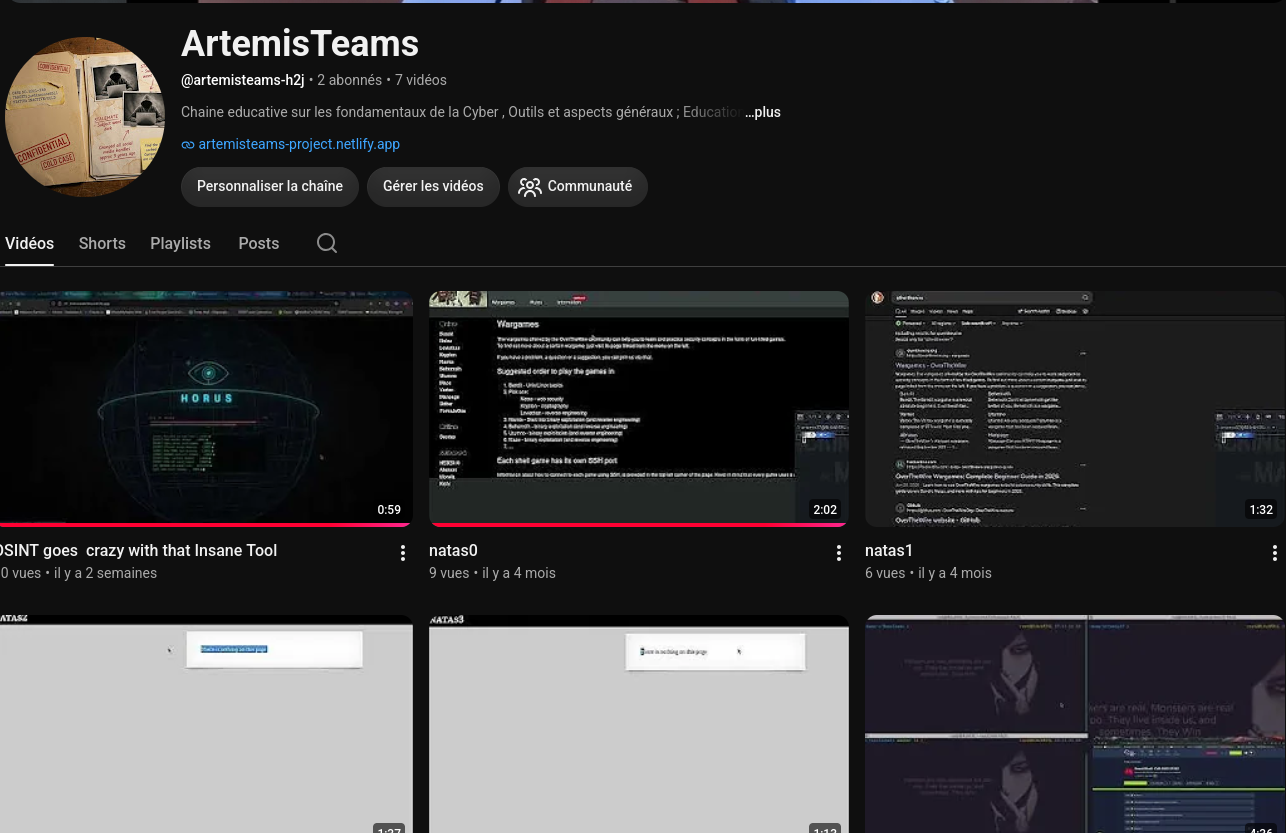Open the natas1 video title
Image resolution: width=1286 pixels, height=833 pixels.
(x=889, y=550)
